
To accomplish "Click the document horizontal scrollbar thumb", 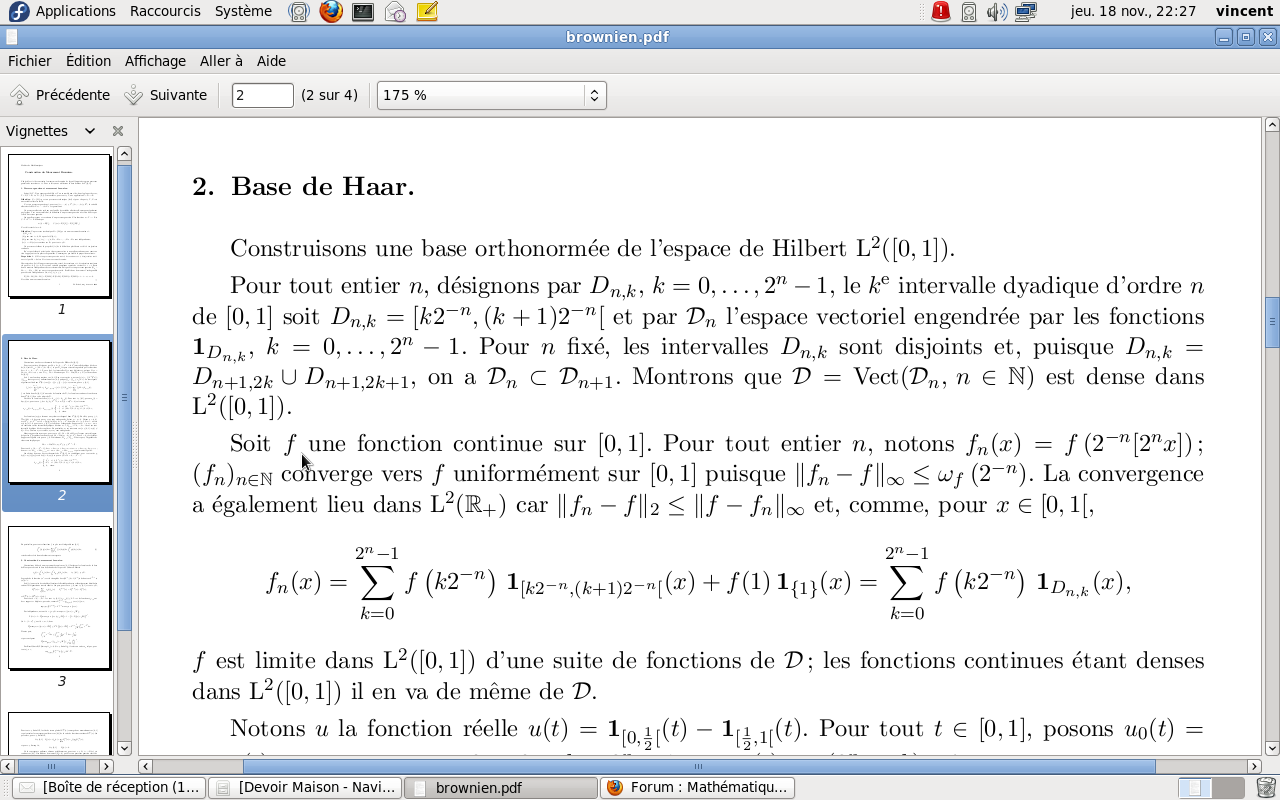I will tap(699, 766).
